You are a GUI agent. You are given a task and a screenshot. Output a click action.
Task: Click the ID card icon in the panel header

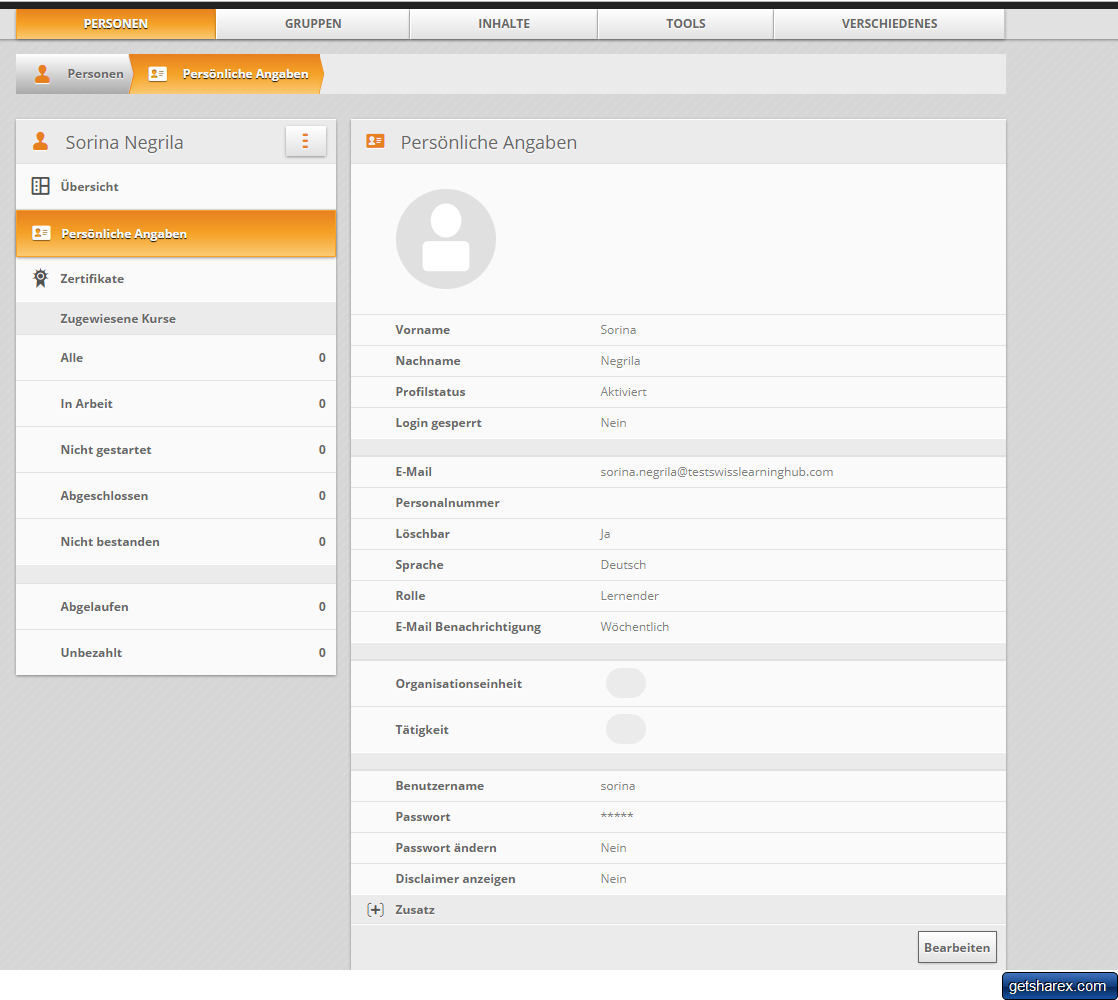[375, 142]
